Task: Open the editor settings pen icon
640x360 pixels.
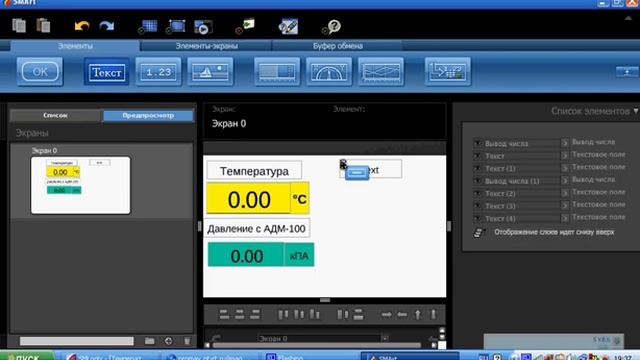Action: (x=288, y=27)
